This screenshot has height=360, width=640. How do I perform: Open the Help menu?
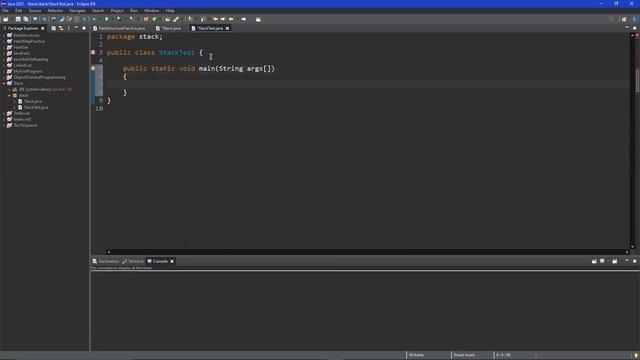pos(170,11)
